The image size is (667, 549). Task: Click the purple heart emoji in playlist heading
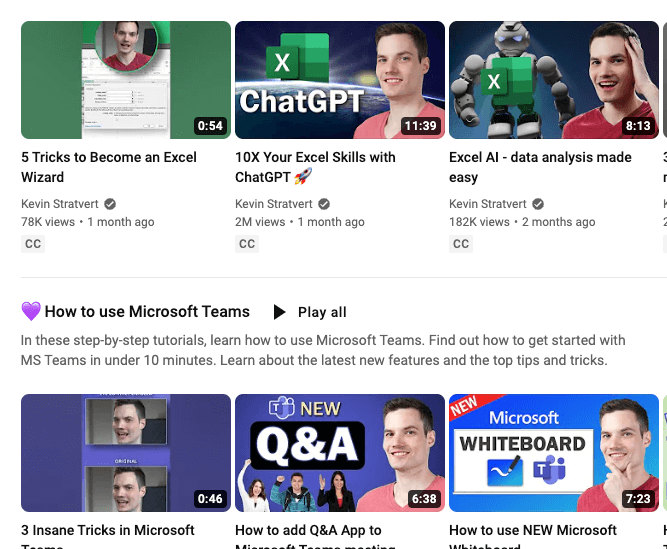click(x=31, y=312)
